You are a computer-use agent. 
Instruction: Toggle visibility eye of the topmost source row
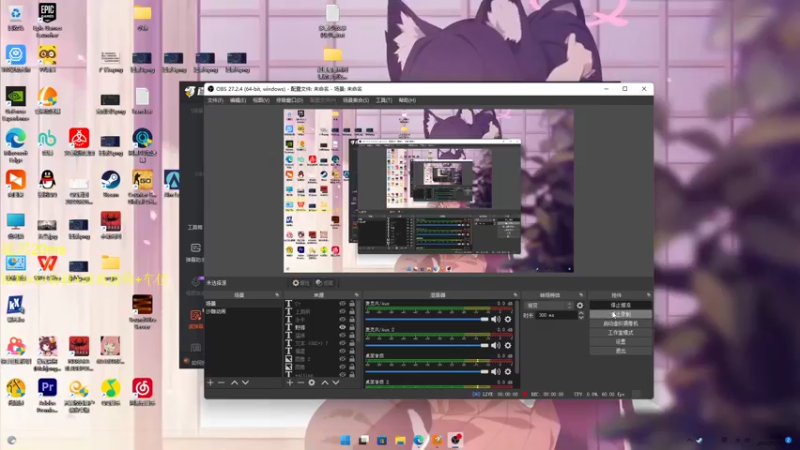point(342,304)
